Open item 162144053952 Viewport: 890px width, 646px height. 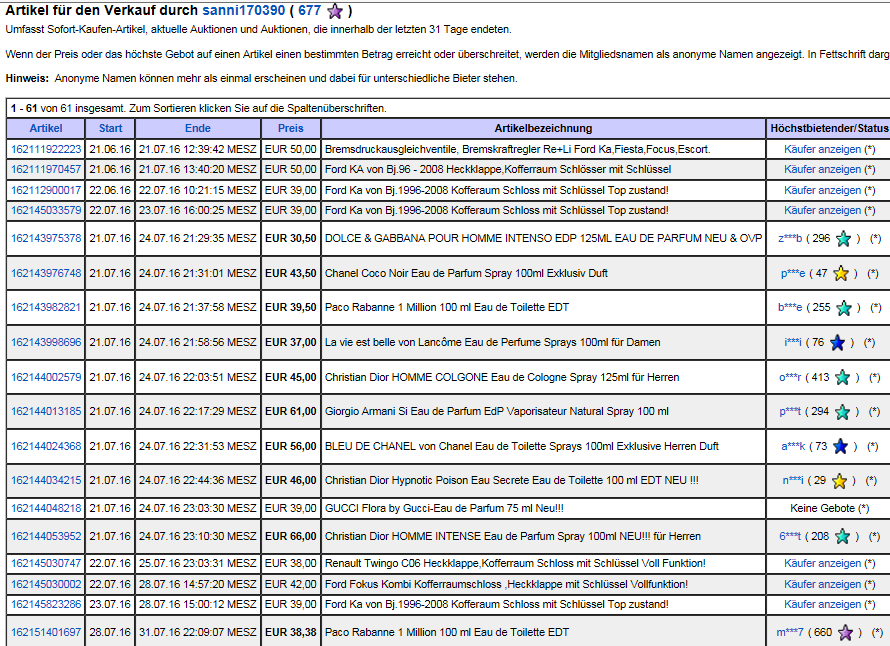tap(46, 536)
